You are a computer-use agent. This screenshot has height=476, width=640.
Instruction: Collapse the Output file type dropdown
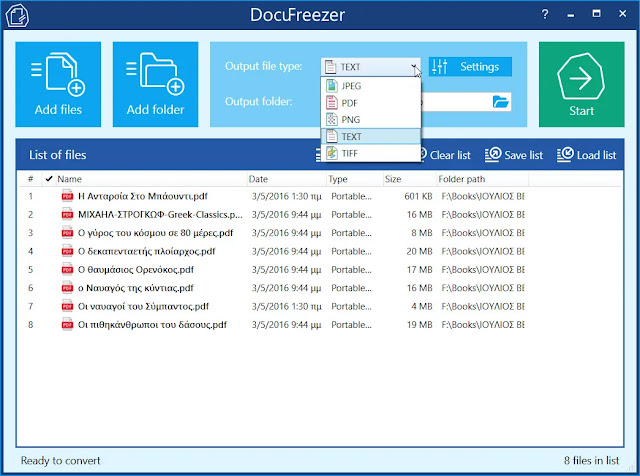(x=414, y=67)
